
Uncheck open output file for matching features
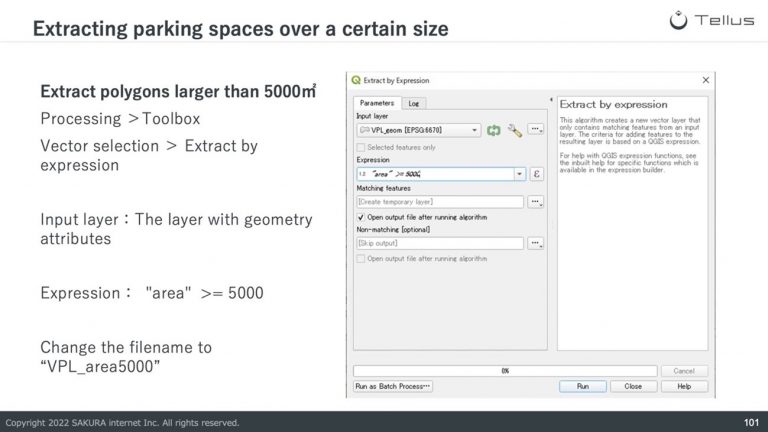(361, 217)
